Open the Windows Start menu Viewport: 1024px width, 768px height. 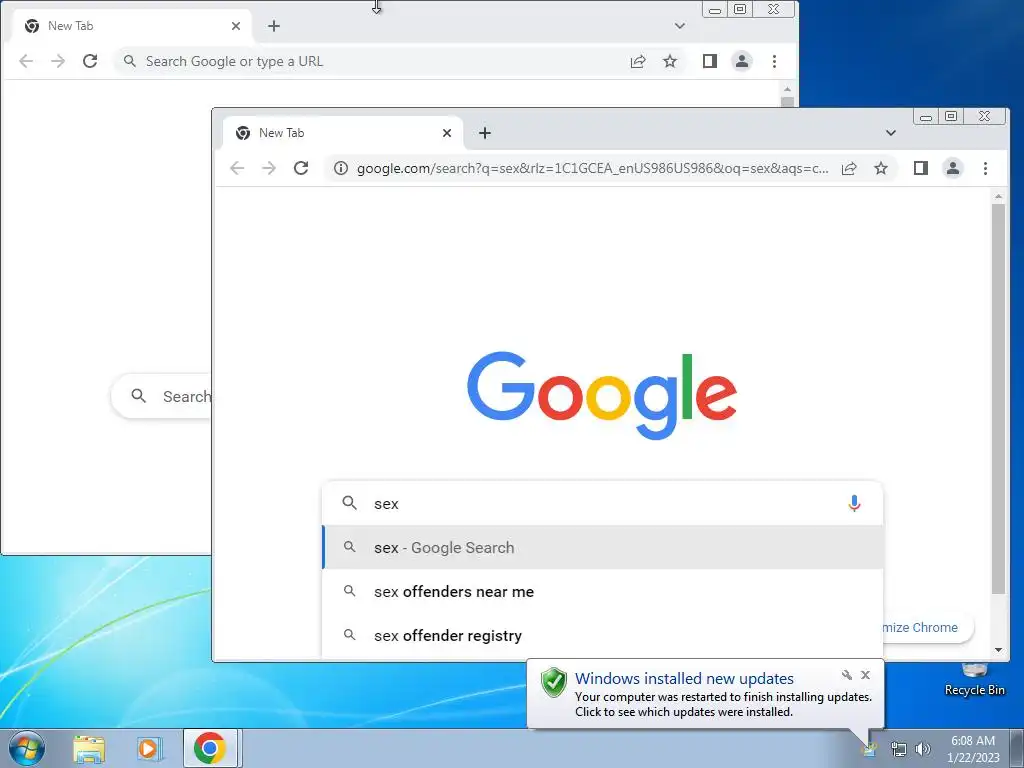27,748
